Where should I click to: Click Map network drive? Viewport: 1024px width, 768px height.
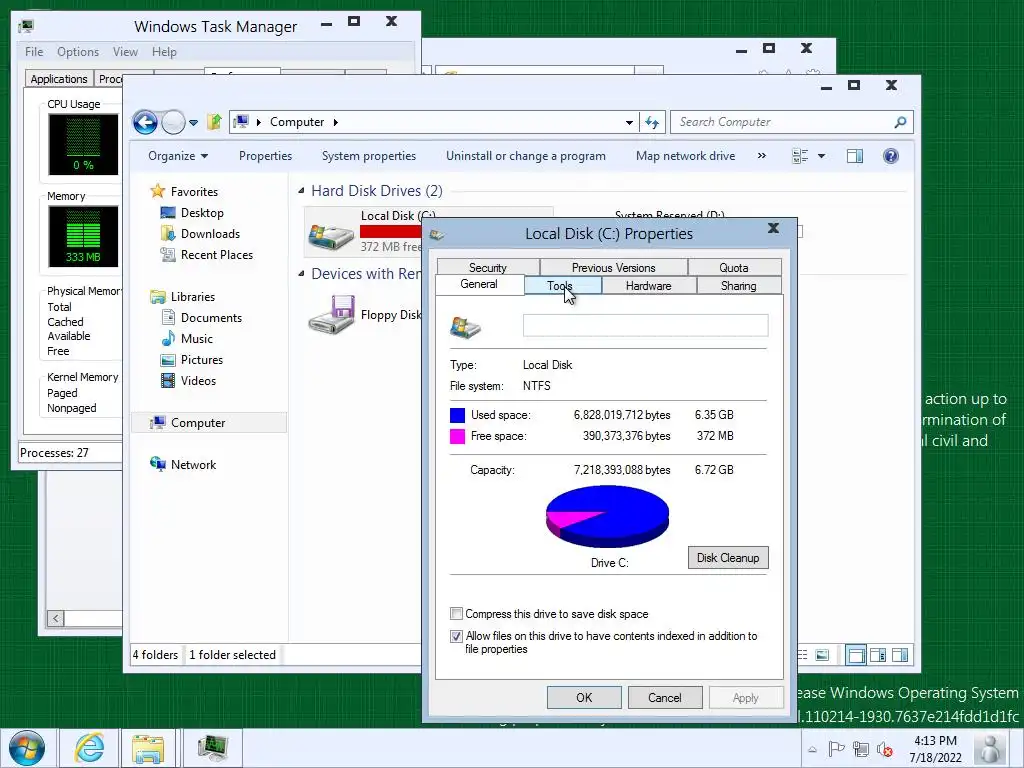click(686, 156)
